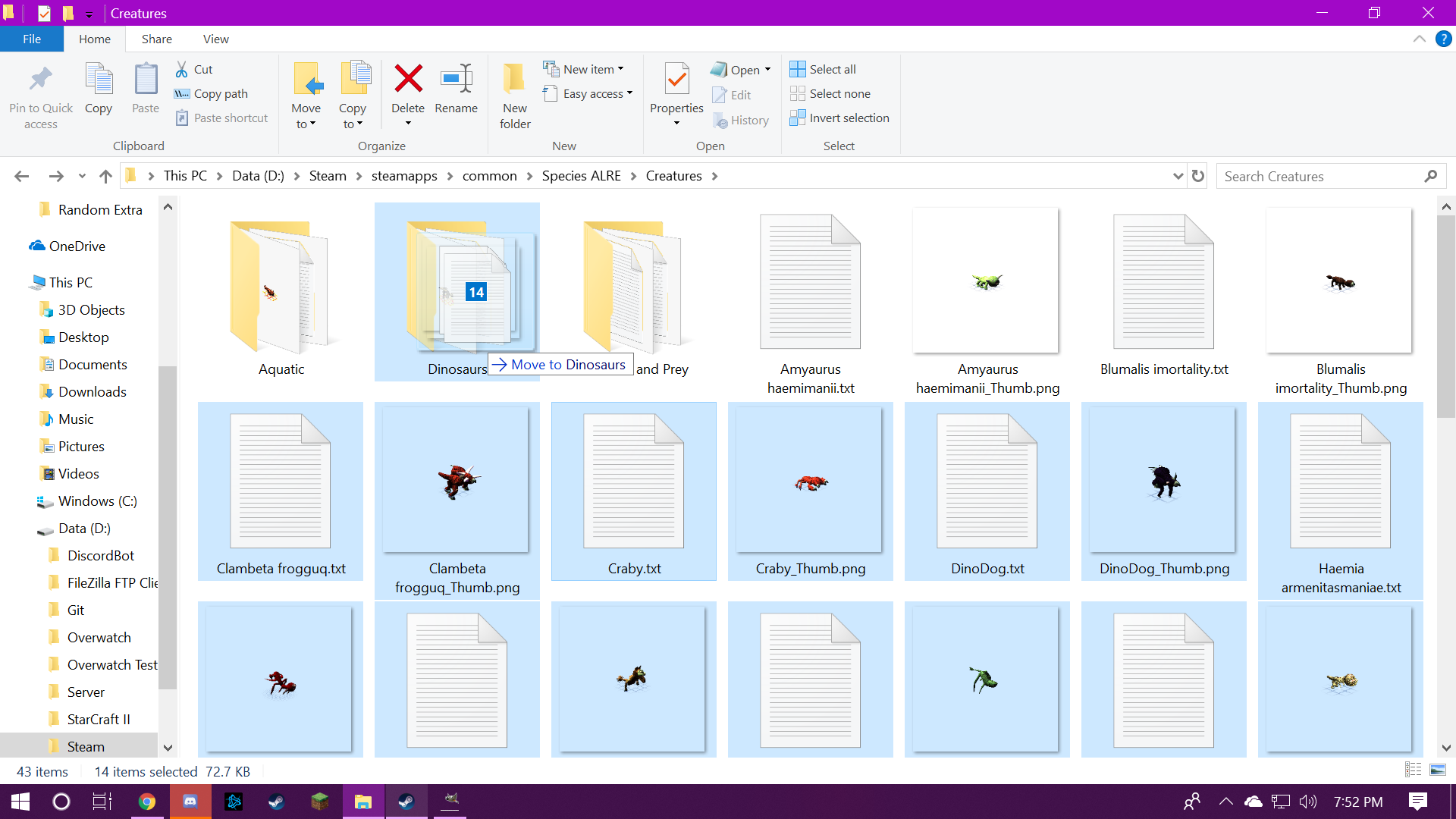The height and width of the screenshot is (819, 1456).
Task: Click the Copy path icon
Action: (182, 93)
